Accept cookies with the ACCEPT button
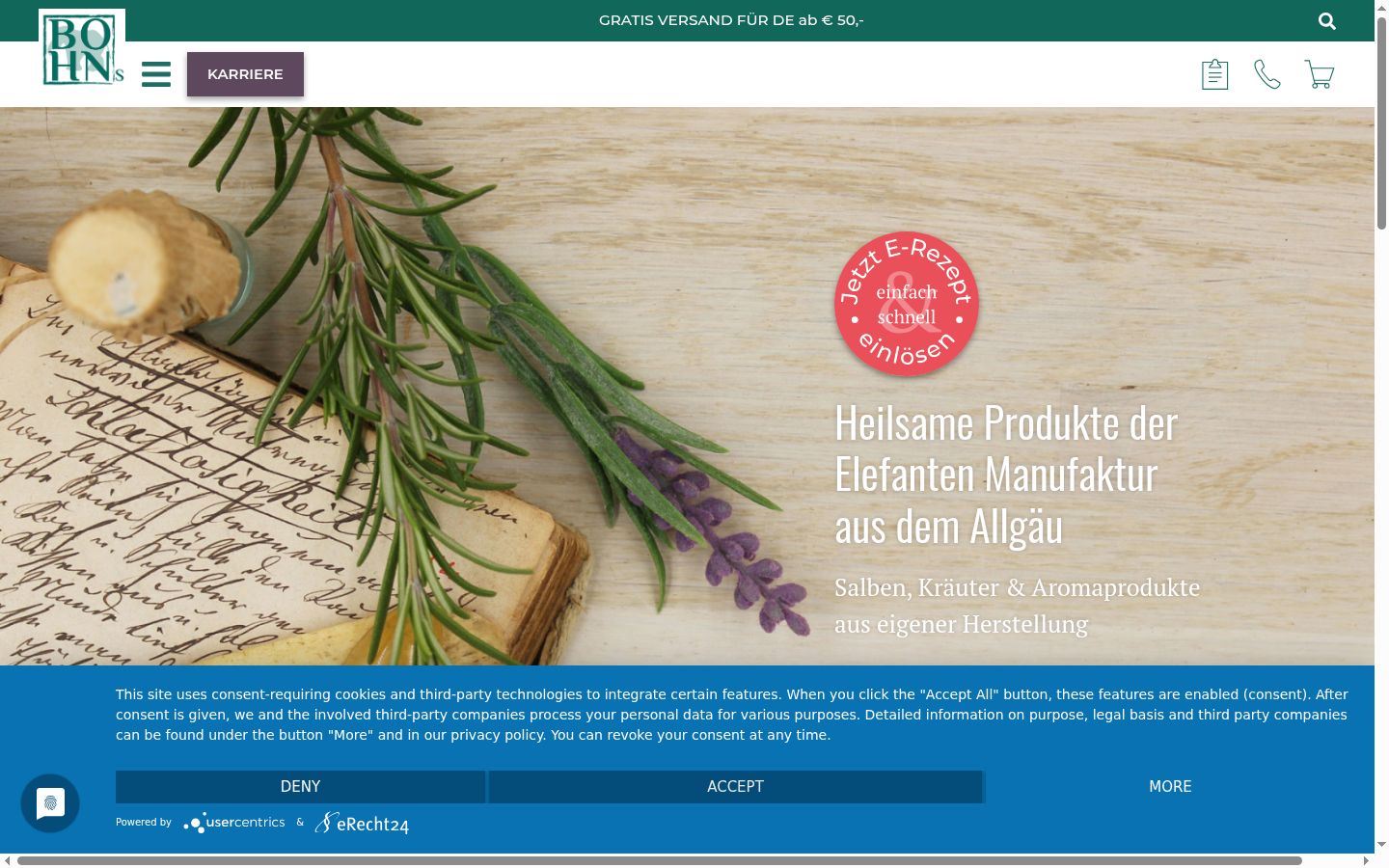The width and height of the screenshot is (1389, 868). click(x=735, y=787)
